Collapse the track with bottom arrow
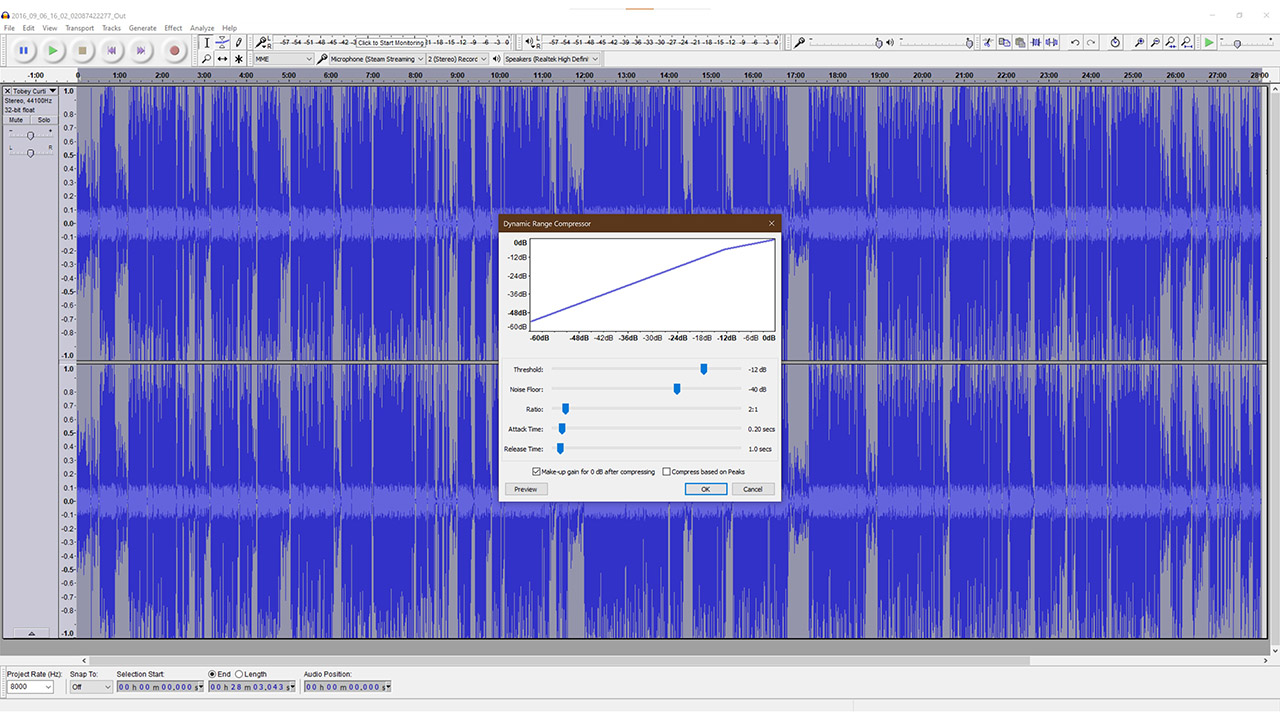This screenshot has width=1280, height=720. click(31, 633)
